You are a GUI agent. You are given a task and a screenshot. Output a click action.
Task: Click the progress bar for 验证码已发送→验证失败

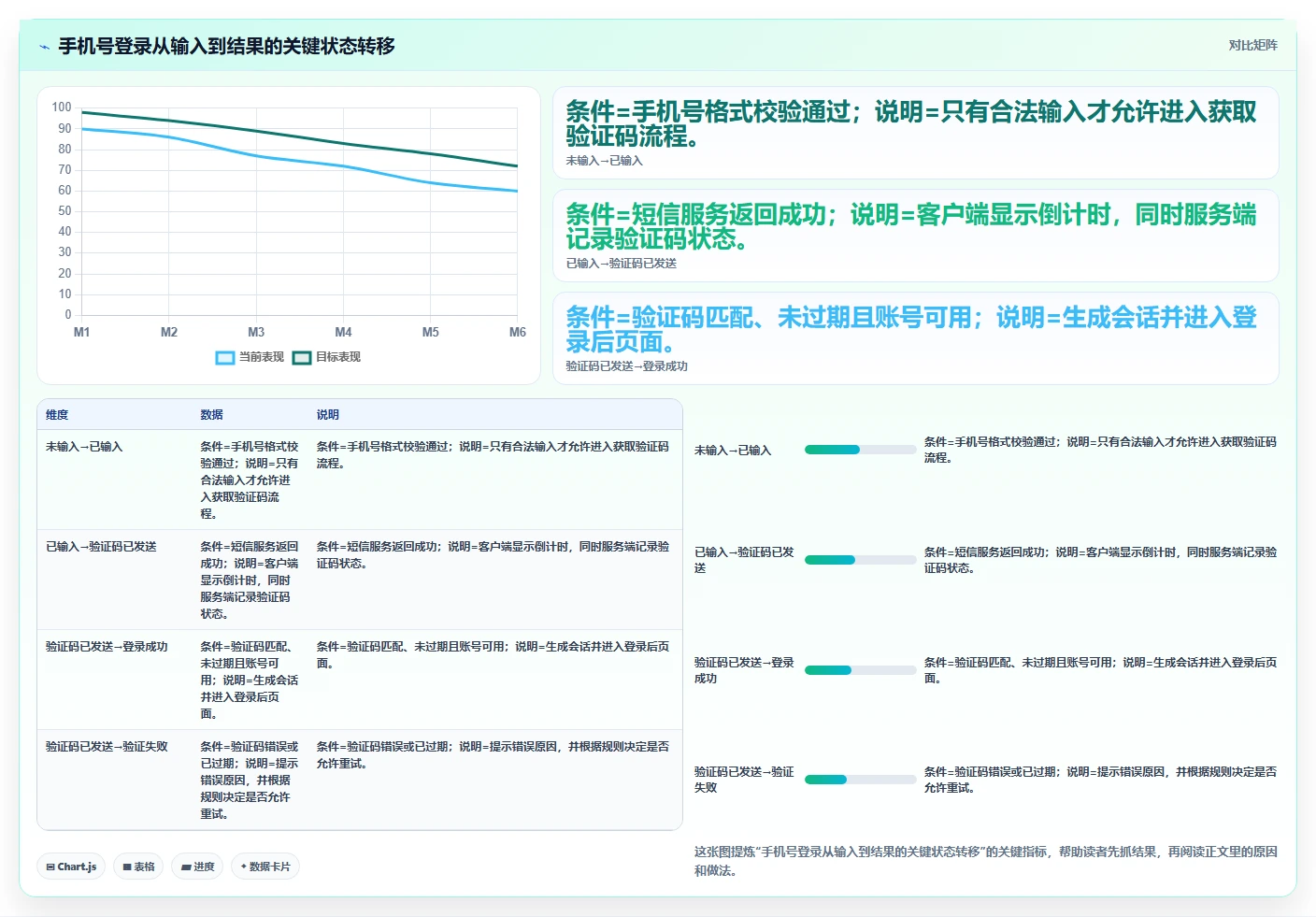point(860,780)
